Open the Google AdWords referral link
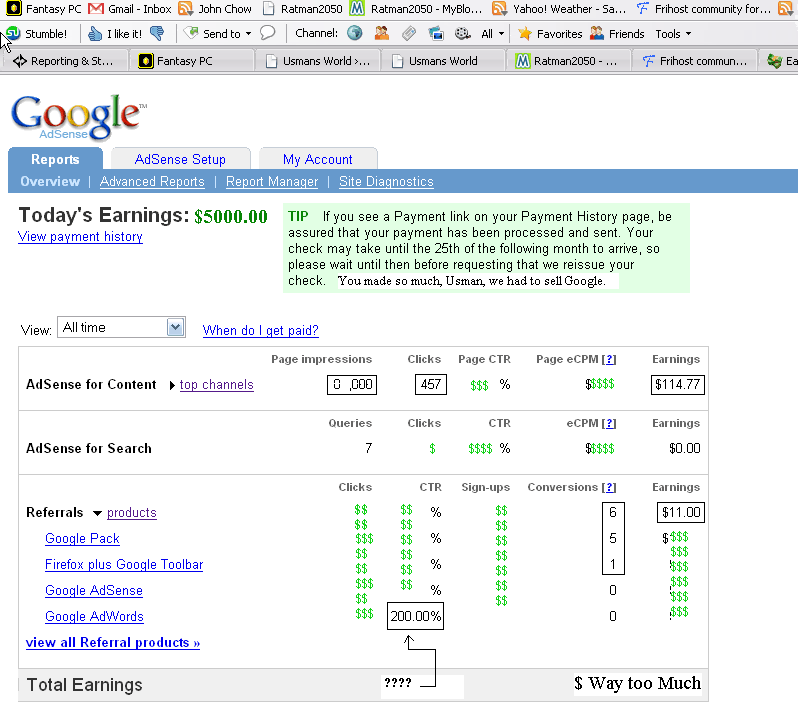 pos(94,616)
